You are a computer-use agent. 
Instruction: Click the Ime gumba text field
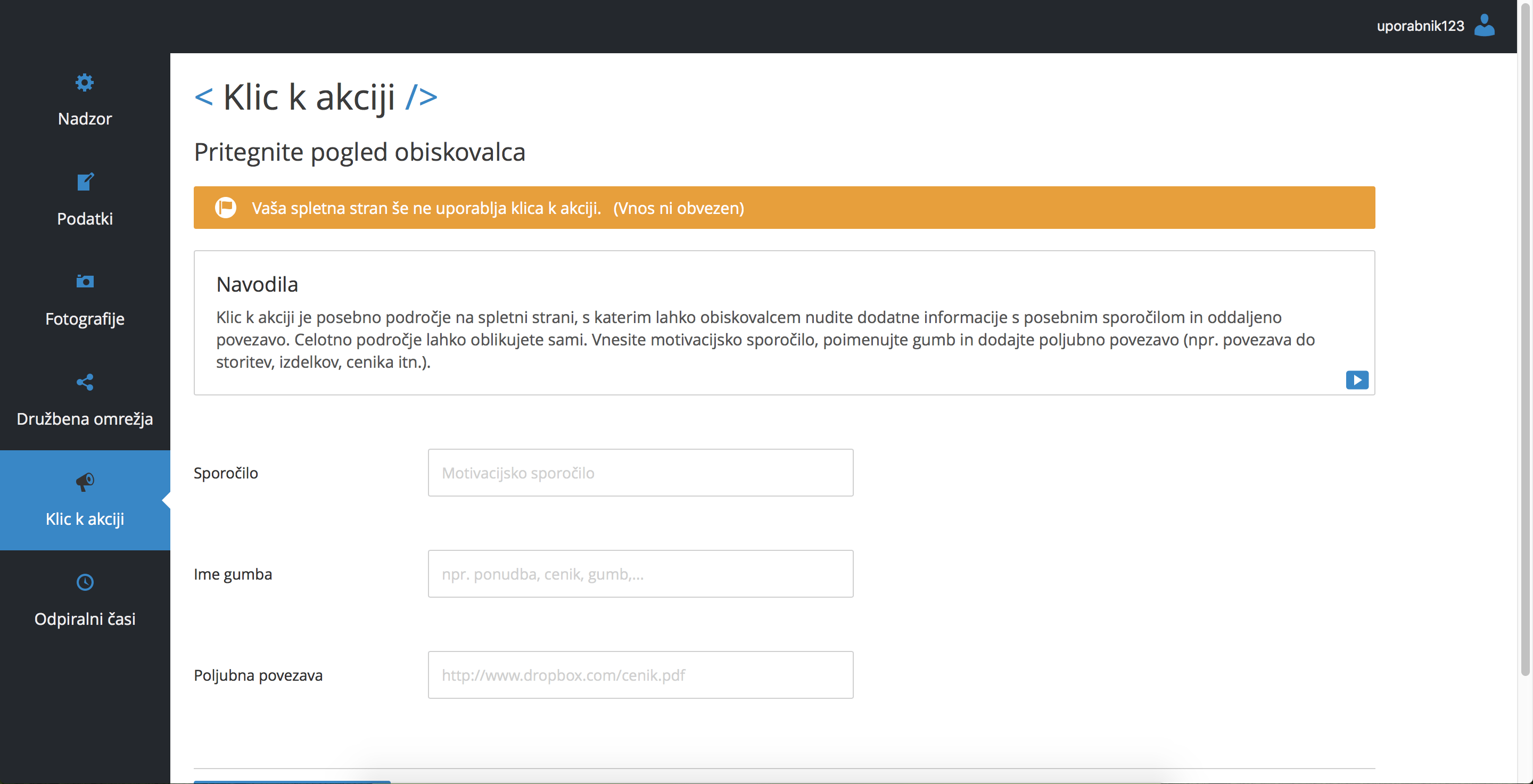tap(640, 574)
